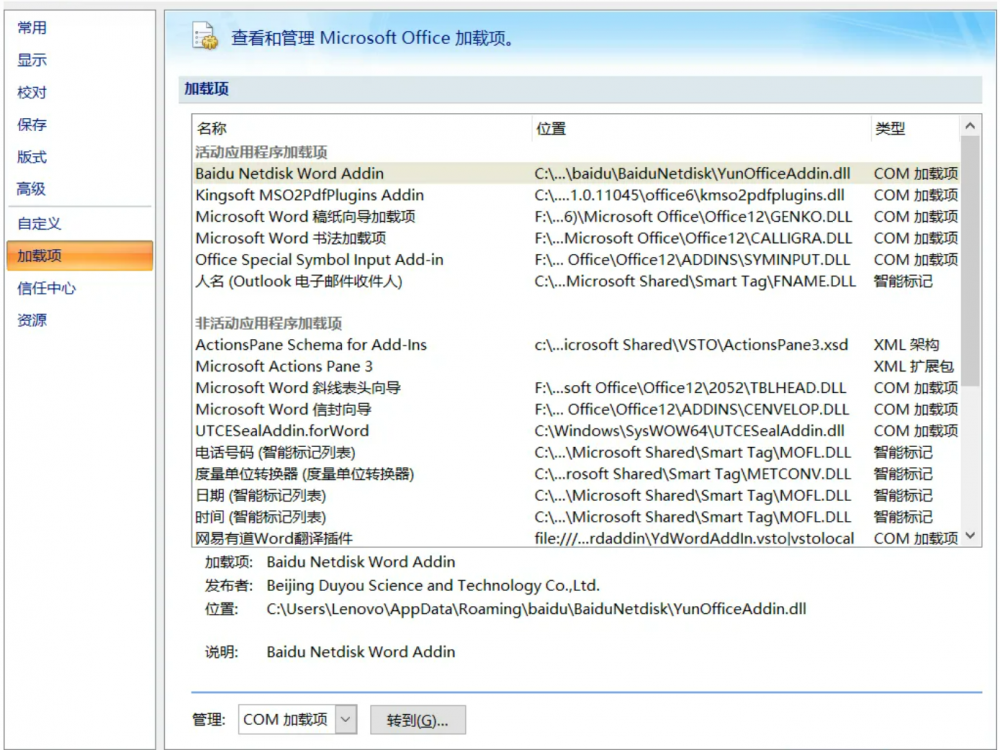Image resolution: width=1000 pixels, height=750 pixels.
Task: Select the 网易有道Word翻译插件 add-in
Action: click(576, 538)
